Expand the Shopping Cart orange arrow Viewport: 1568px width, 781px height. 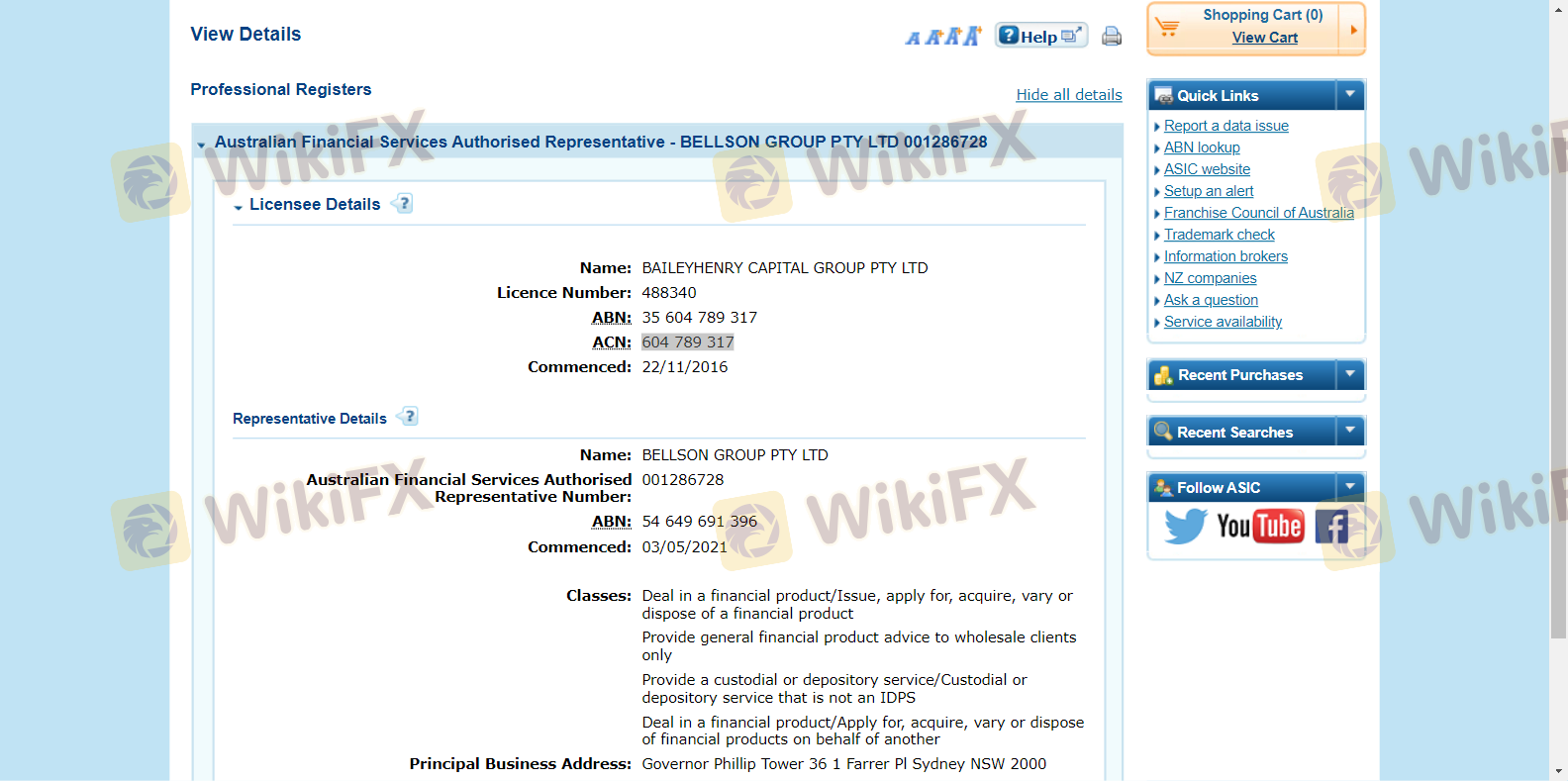point(1353,30)
